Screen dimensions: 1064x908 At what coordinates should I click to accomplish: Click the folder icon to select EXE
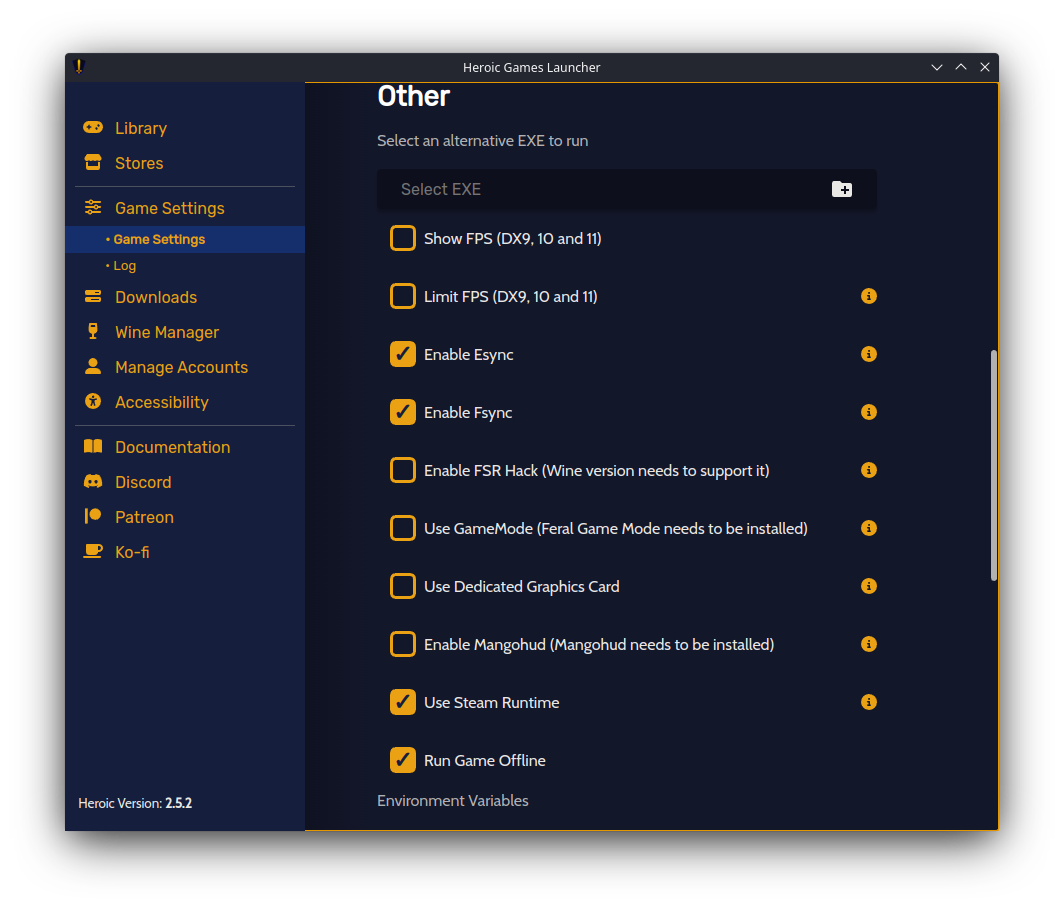pyautogui.click(x=842, y=189)
